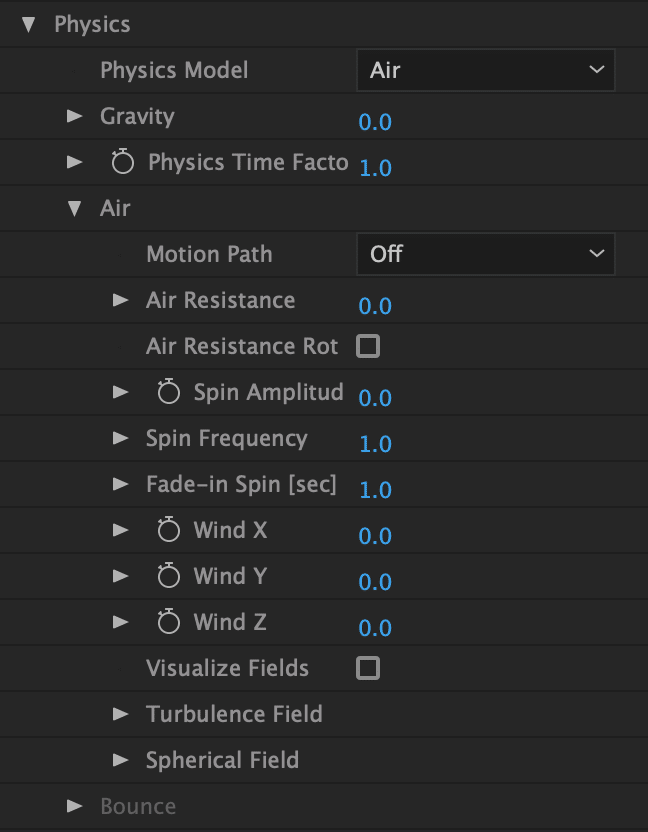Select the Spin Frequency label
Image resolution: width=648 pixels, height=832 pixels.
click(x=227, y=439)
